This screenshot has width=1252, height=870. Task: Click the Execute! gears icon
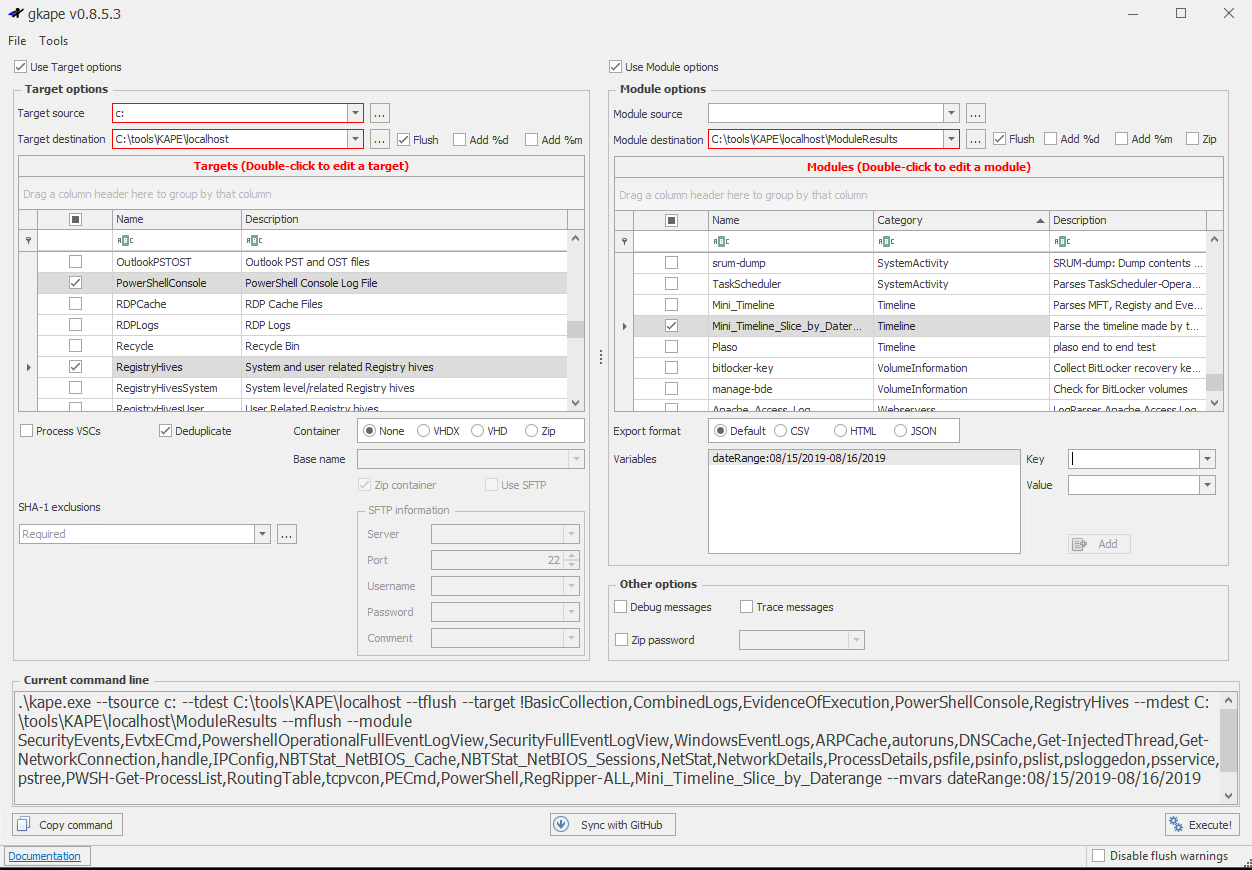1178,825
